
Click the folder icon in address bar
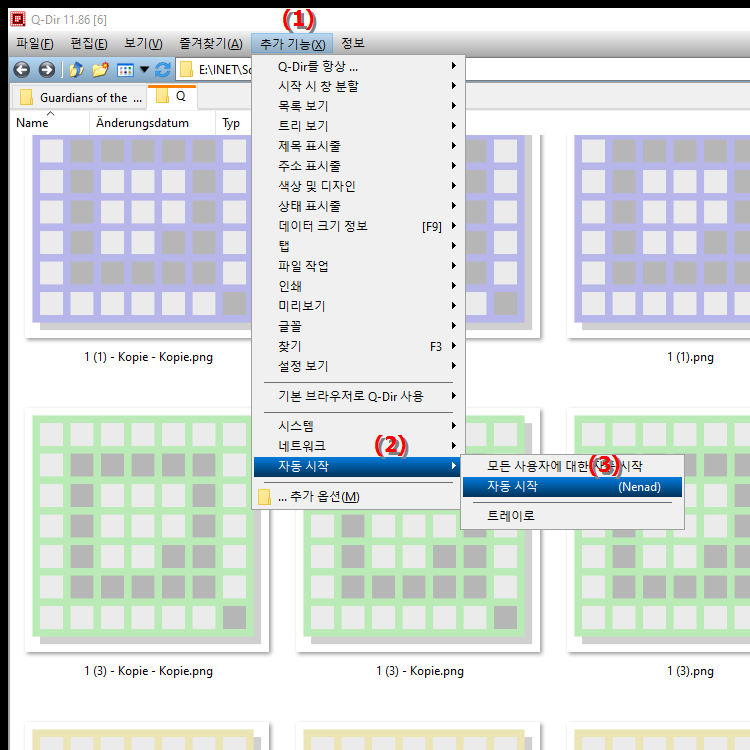[186, 70]
